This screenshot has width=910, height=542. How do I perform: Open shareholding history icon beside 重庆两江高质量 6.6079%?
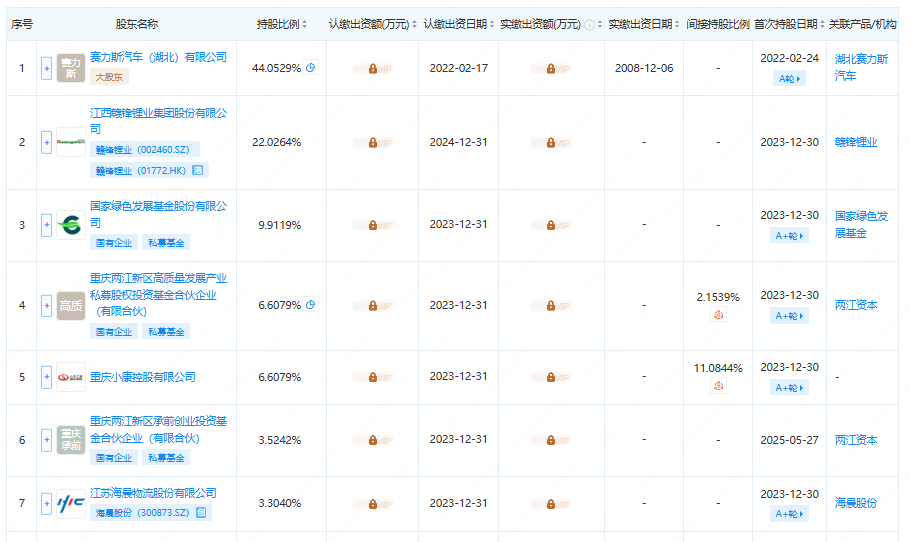coord(310,305)
